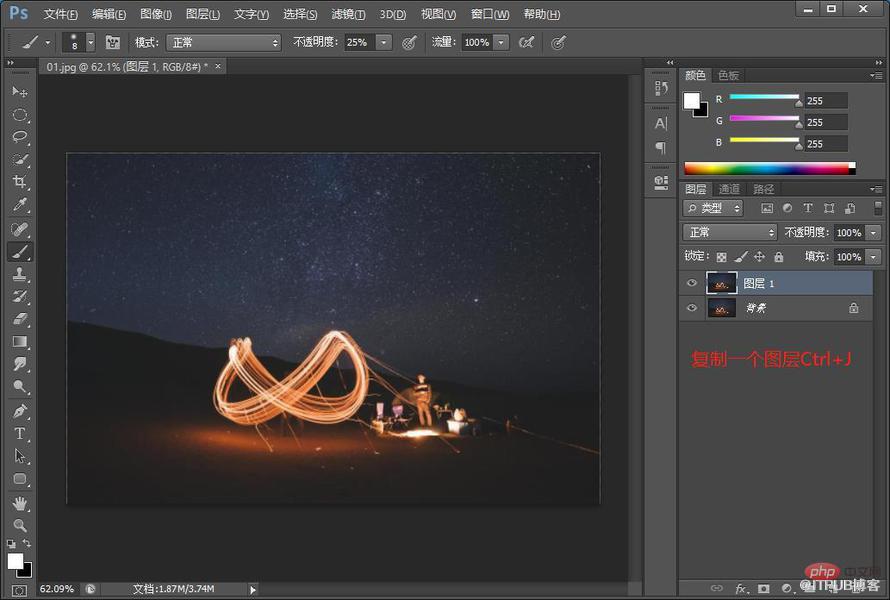Viewport: 890px width, 600px height.
Task: Open the flow 100% dropdown arrow
Action: pyautogui.click(x=501, y=43)
